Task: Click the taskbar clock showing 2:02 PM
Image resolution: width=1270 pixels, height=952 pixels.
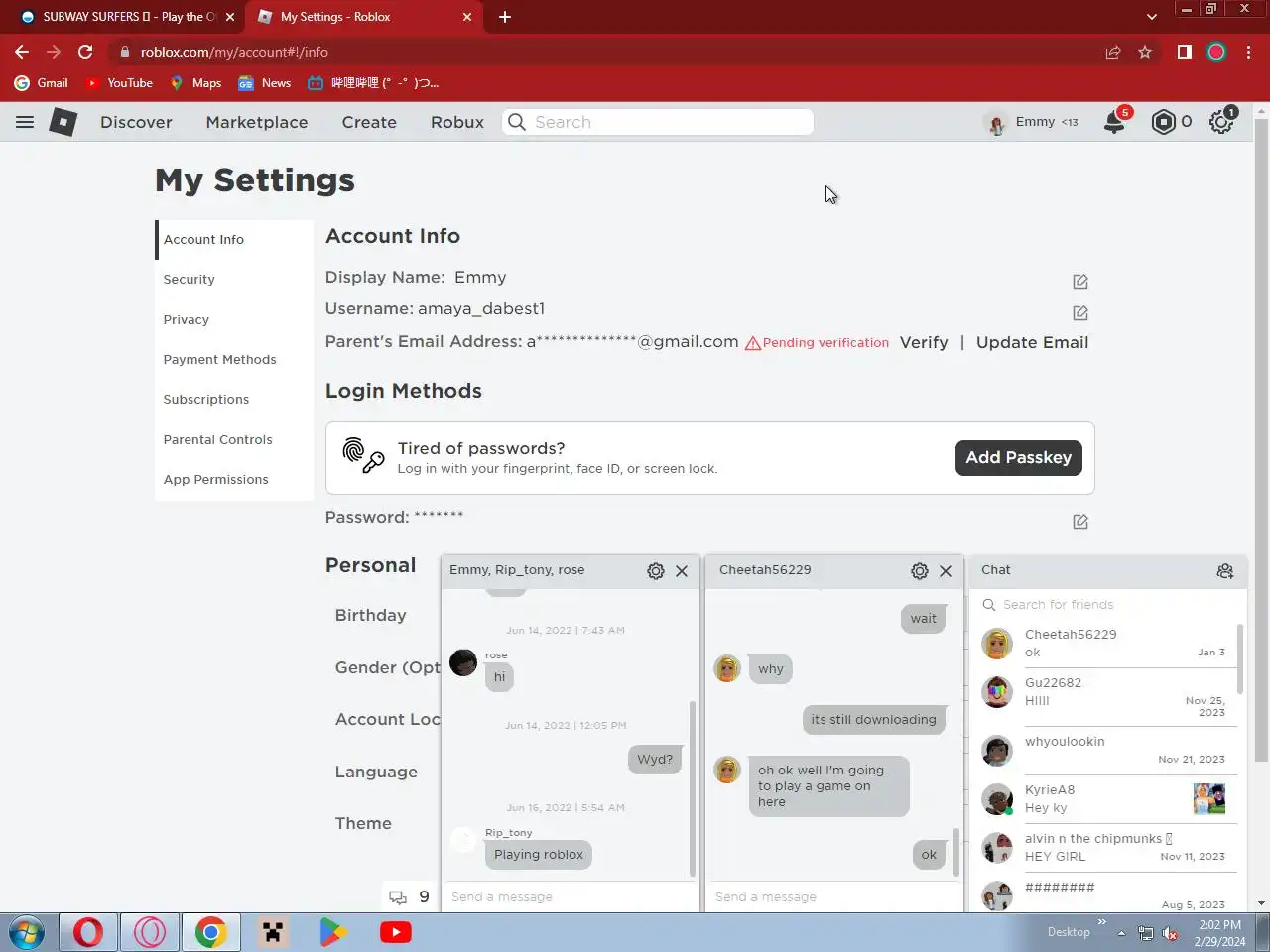Action: pyautogui.click(x=1219, y=933)
